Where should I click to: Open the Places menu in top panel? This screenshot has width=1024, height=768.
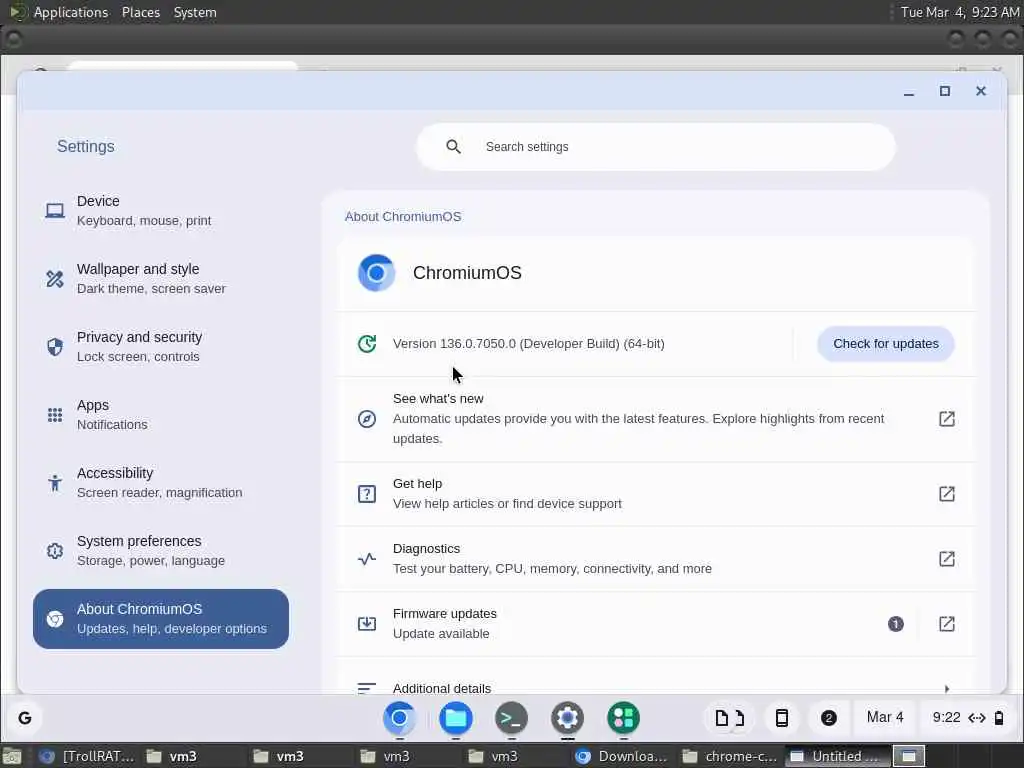(x=141, y=12)
